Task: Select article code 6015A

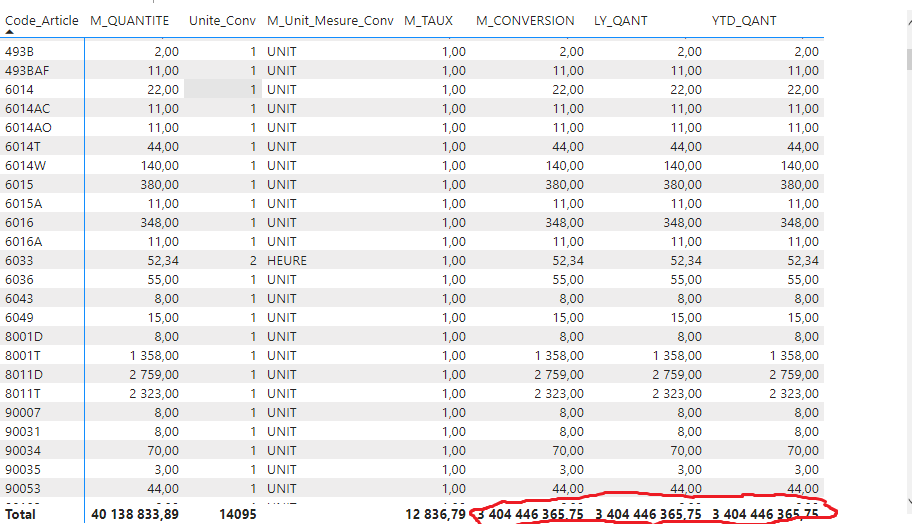Action: click(23, 204)
